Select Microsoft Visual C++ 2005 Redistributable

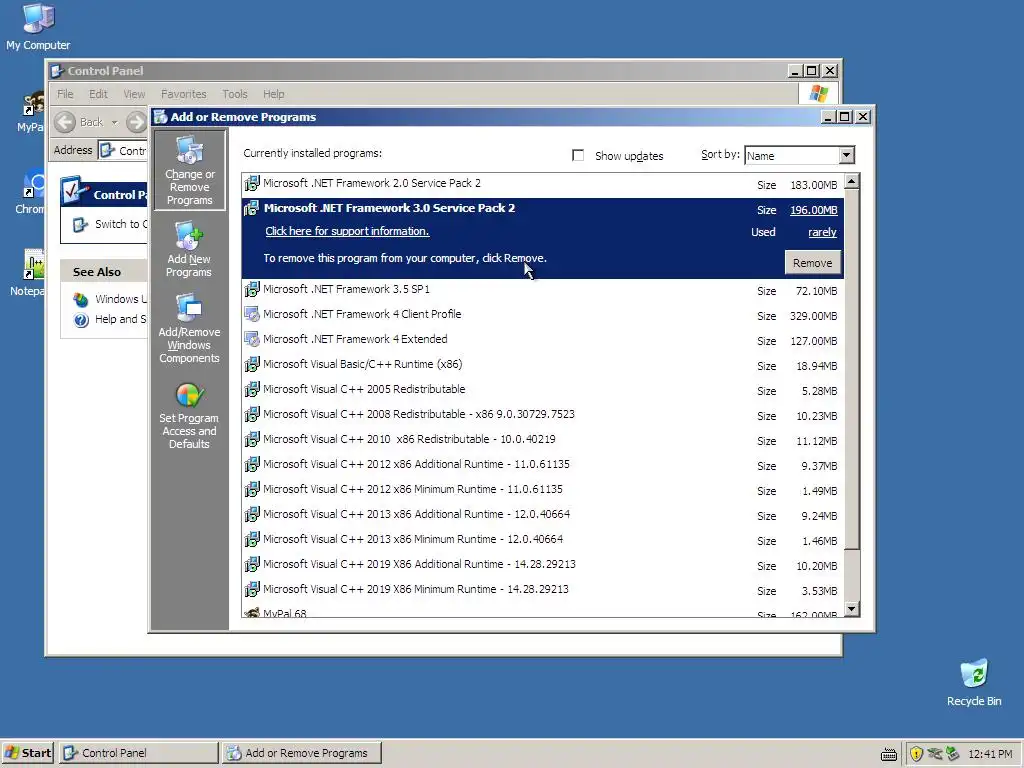(x=542, y=389)
